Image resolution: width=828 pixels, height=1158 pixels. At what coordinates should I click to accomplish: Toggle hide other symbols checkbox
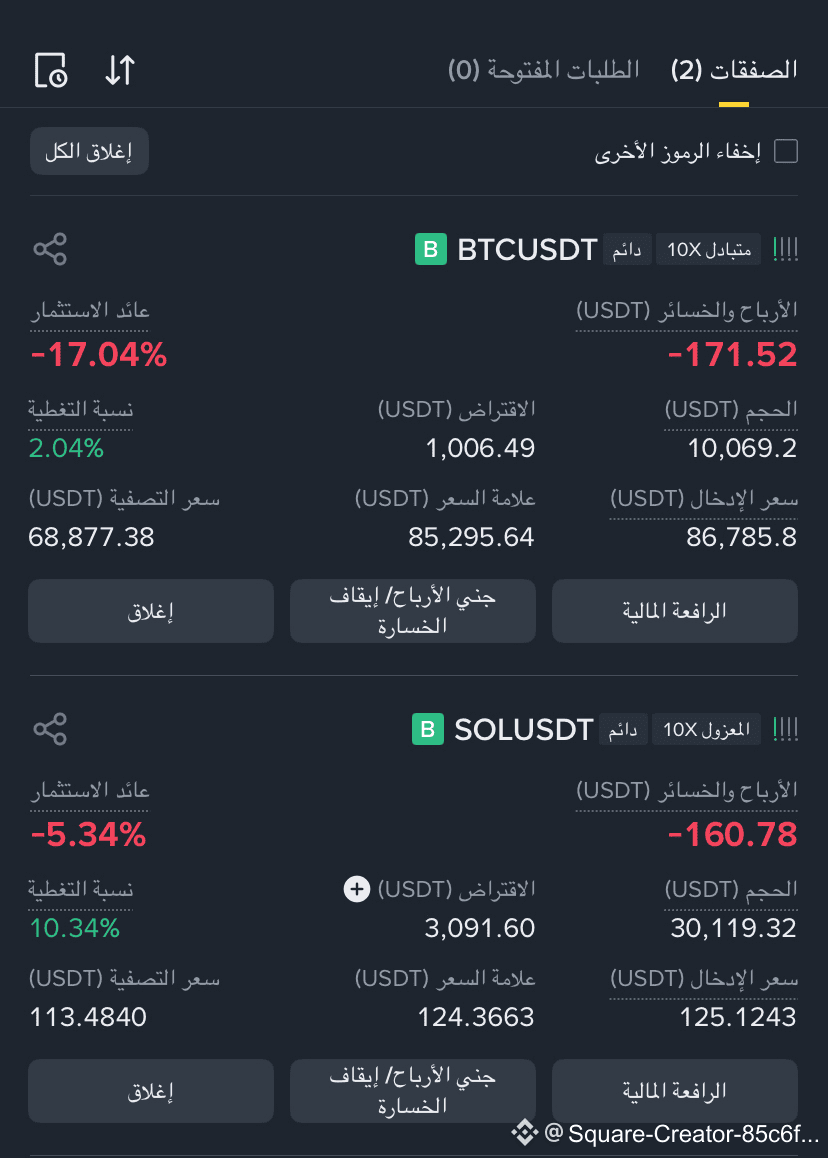[x=786, y=151]
